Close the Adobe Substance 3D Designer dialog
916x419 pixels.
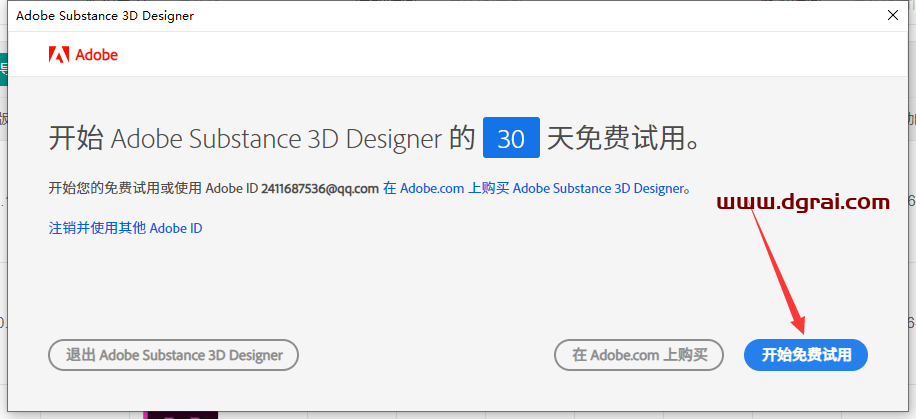[893, 16]
